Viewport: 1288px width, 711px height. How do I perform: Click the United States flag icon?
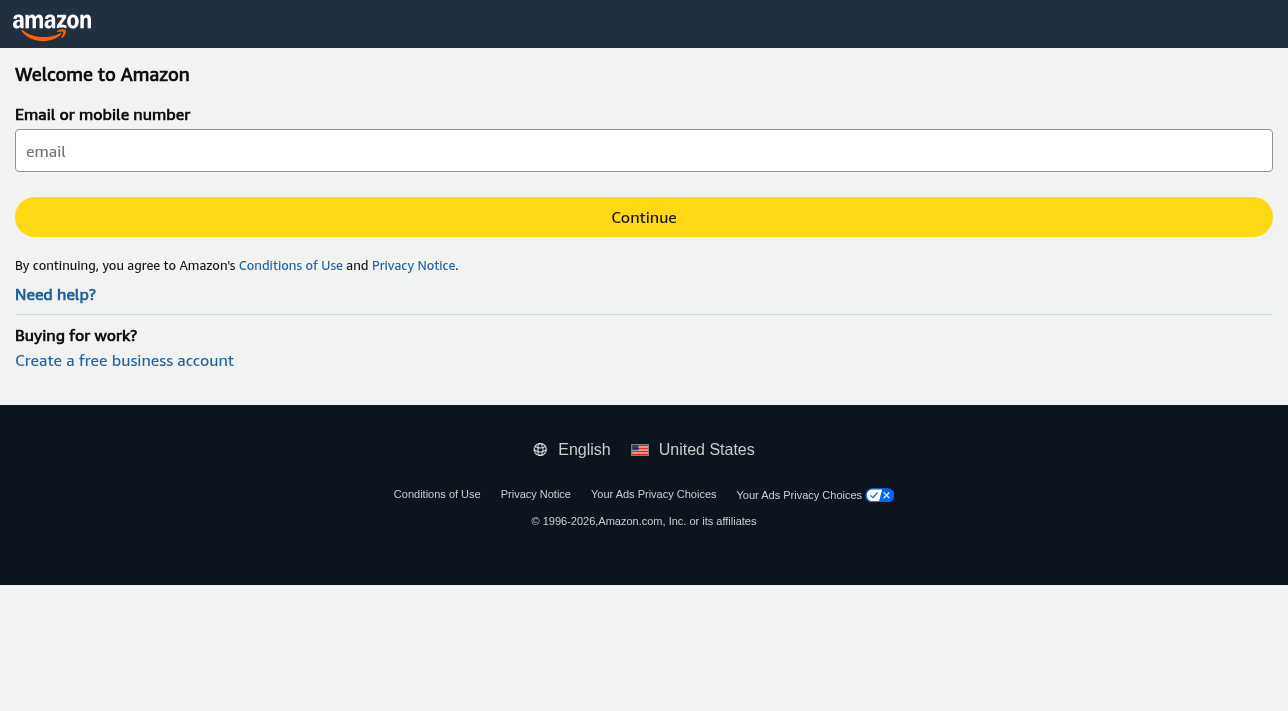coord(640,450)
